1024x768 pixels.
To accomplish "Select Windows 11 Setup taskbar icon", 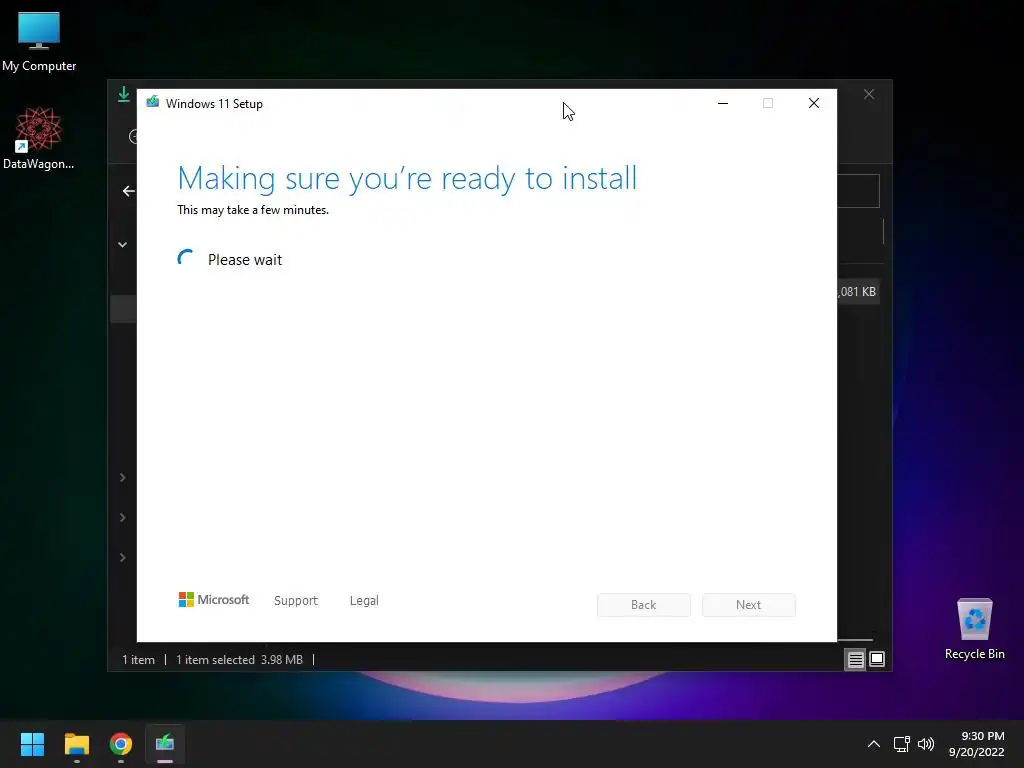I will [165, 744].
